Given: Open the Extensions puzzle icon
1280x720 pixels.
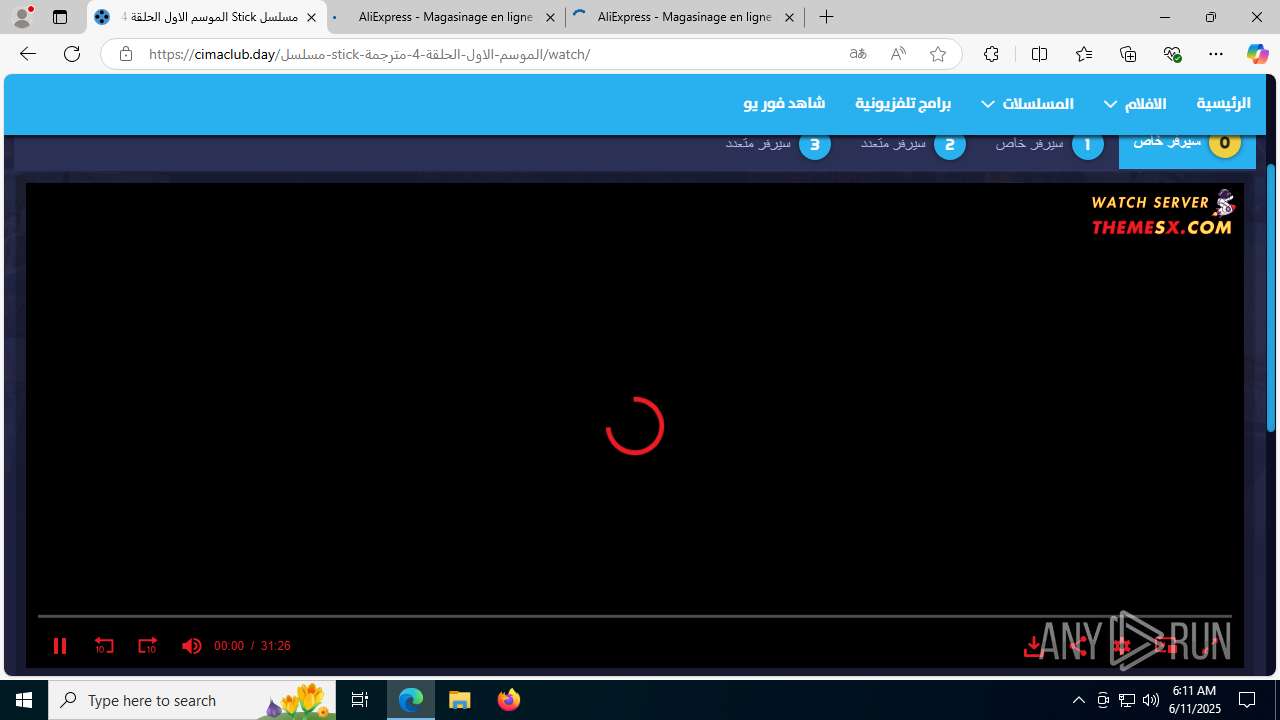Looking at the screenshot, I should click(x=991, y=54).
